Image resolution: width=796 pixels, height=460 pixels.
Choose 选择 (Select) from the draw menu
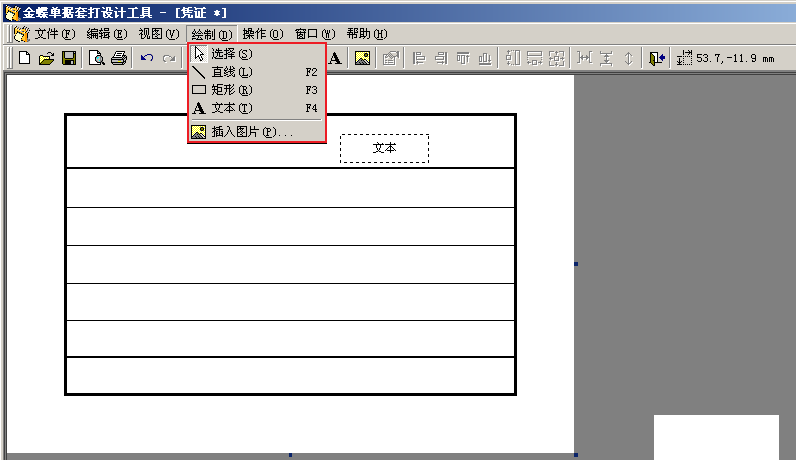click(232, 53)
